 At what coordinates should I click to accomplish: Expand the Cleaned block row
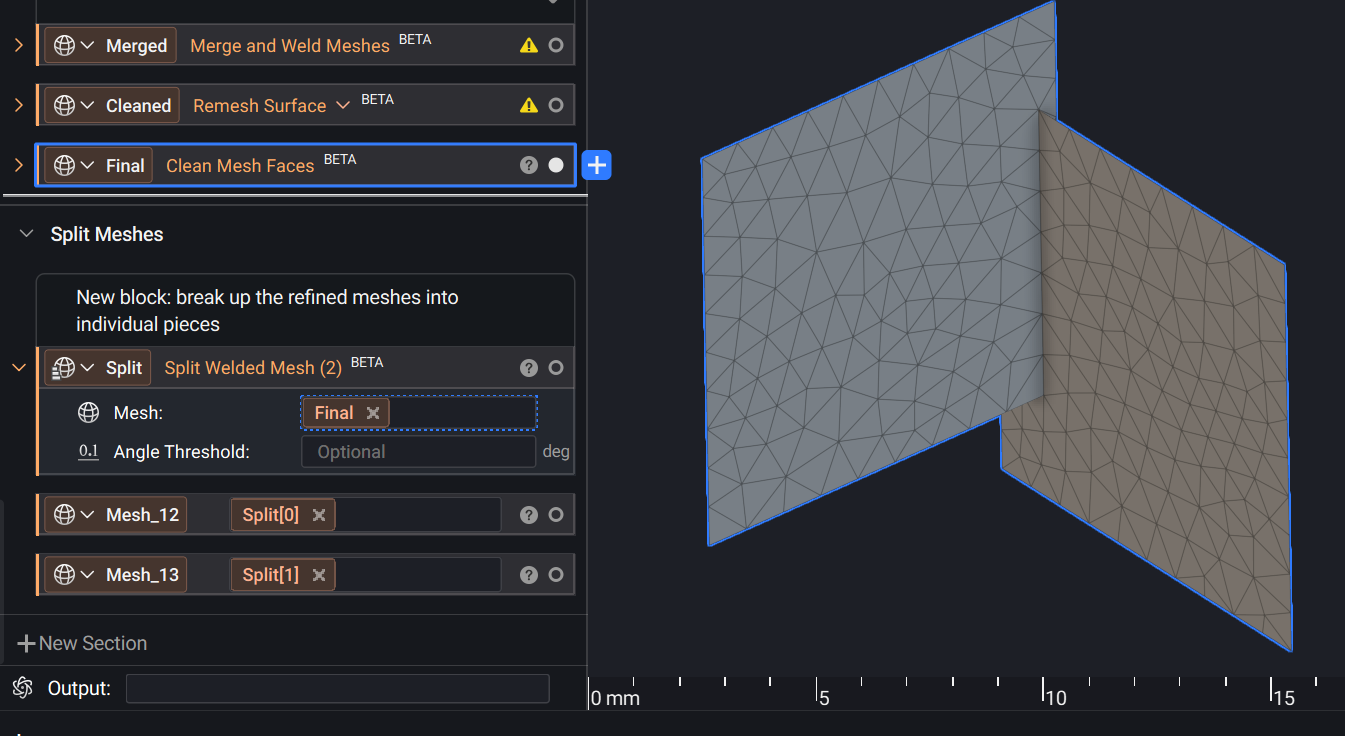[x=18, y=106]
